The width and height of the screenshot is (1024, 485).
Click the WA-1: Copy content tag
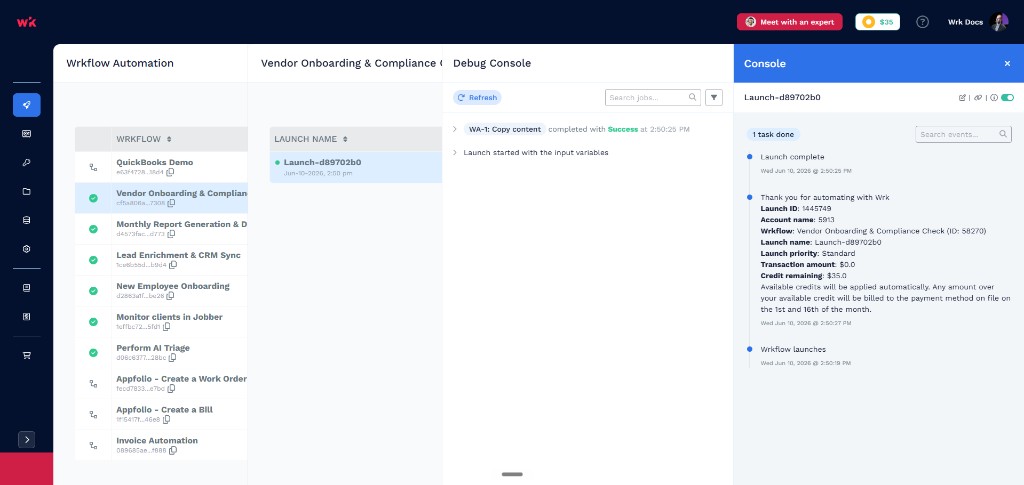(505, 129)
